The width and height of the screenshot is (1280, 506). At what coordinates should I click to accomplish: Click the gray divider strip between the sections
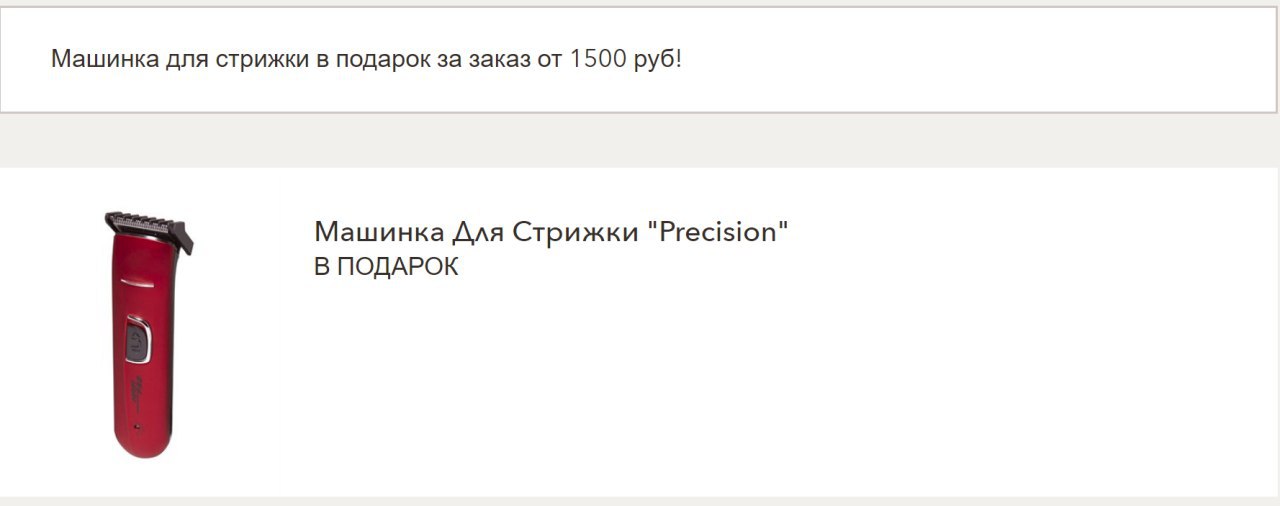(x=640, y=140)
